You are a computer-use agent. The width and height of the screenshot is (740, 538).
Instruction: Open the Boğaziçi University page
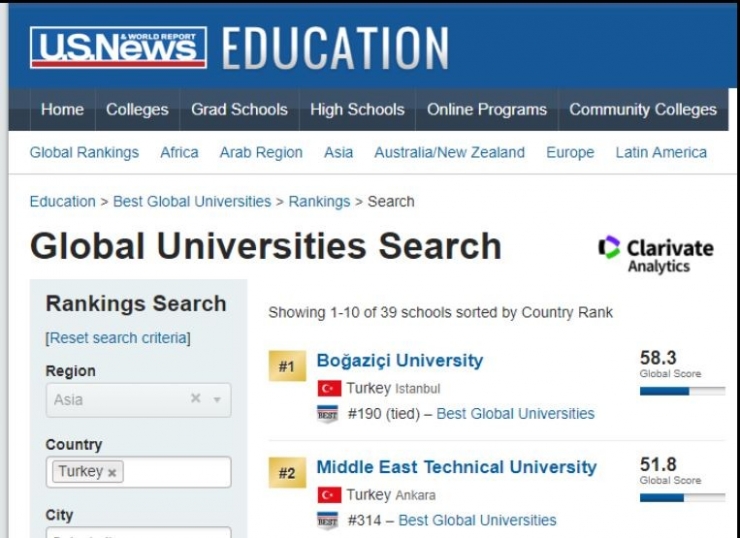[400, 361]
